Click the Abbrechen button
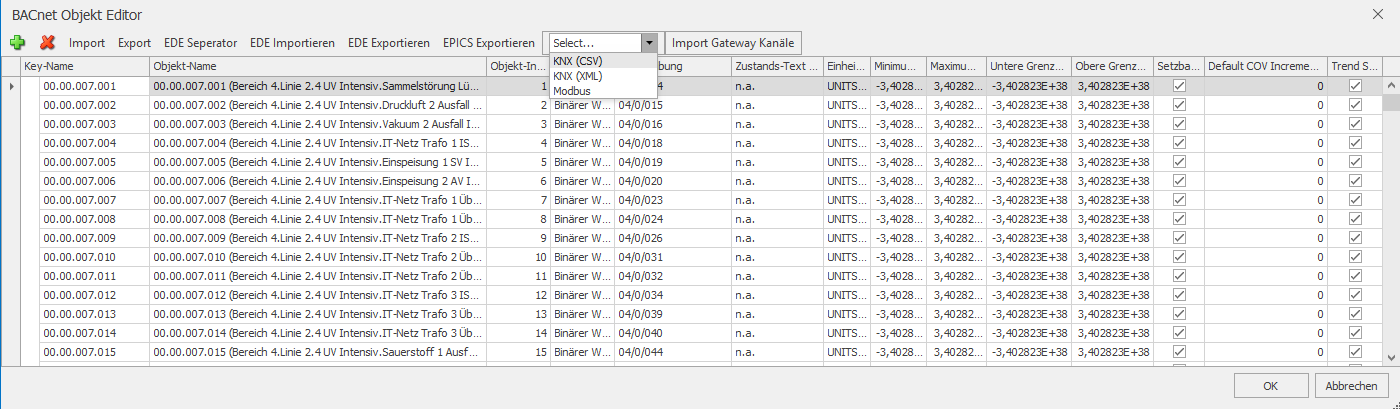This screenshot has height=409, width=1400. coord(1351,386)
